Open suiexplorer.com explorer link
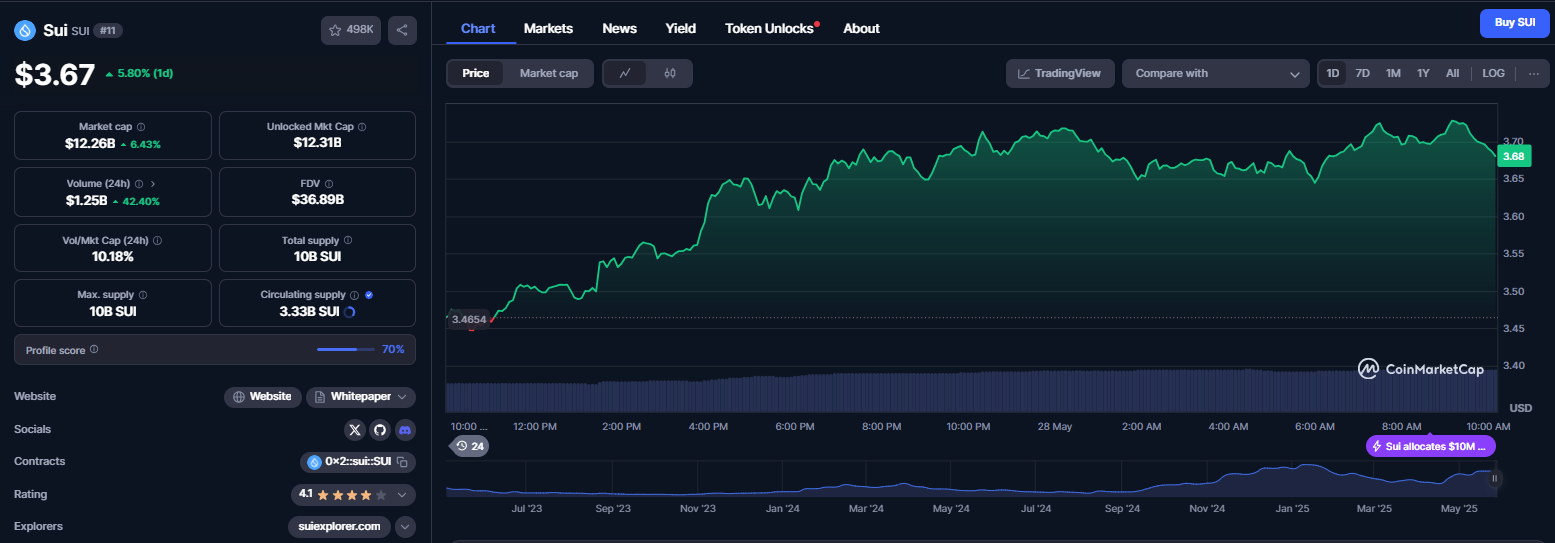 (x=339, y=526)
